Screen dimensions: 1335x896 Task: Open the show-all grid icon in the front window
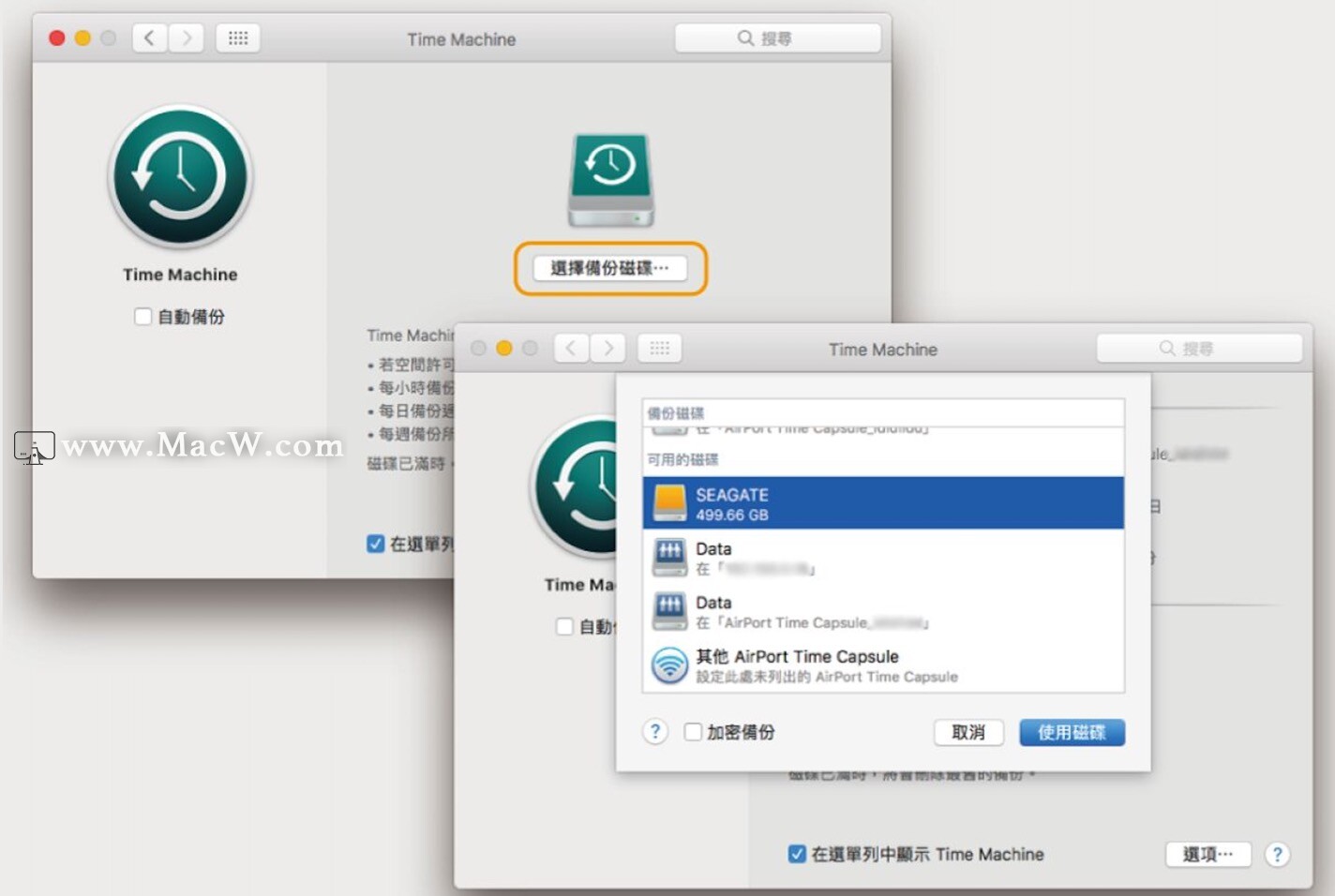[660, 349]
